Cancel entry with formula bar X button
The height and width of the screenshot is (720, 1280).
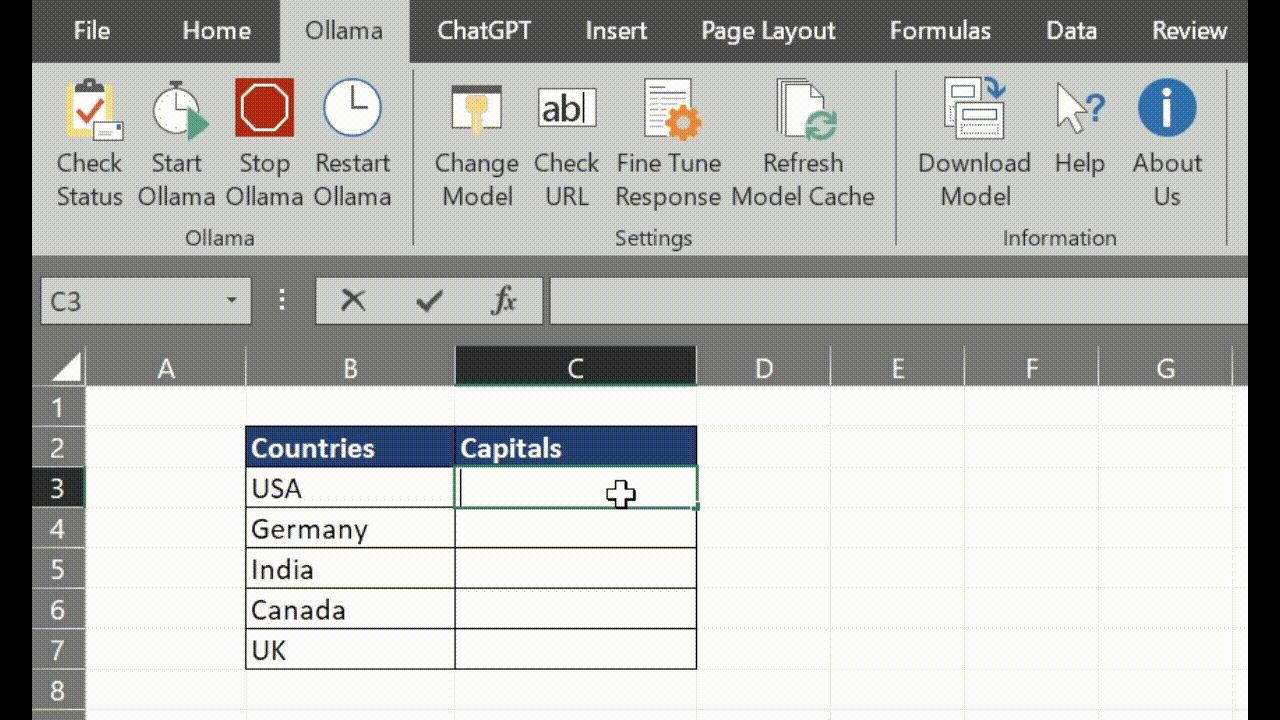click(x=353, y=300)
